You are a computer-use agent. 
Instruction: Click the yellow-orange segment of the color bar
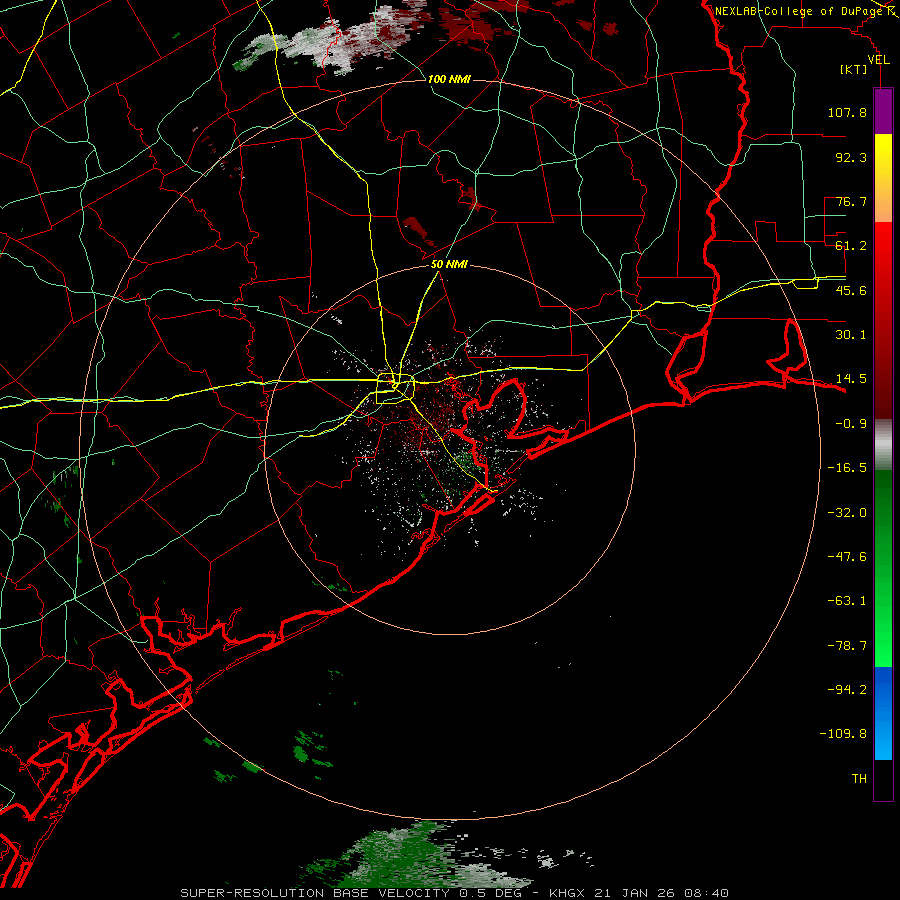point(883,178)
